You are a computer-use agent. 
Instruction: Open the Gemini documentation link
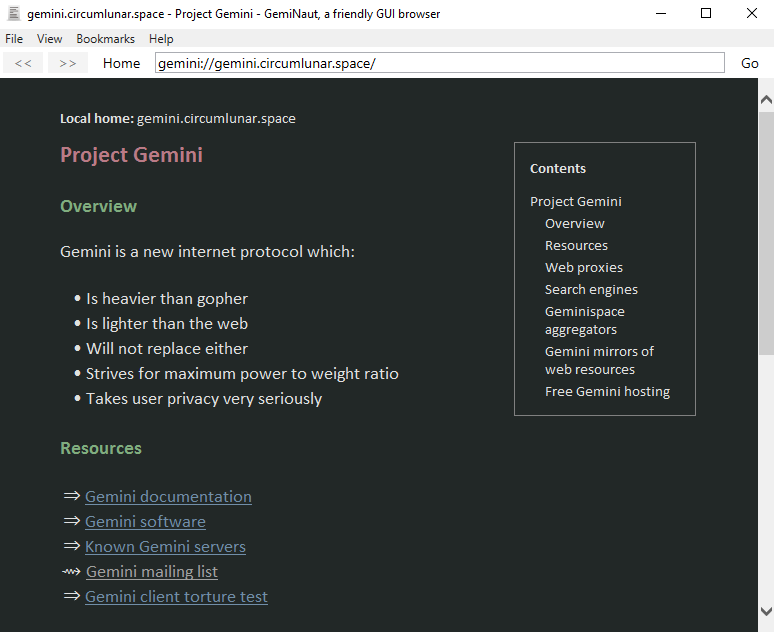pos(168,496)
